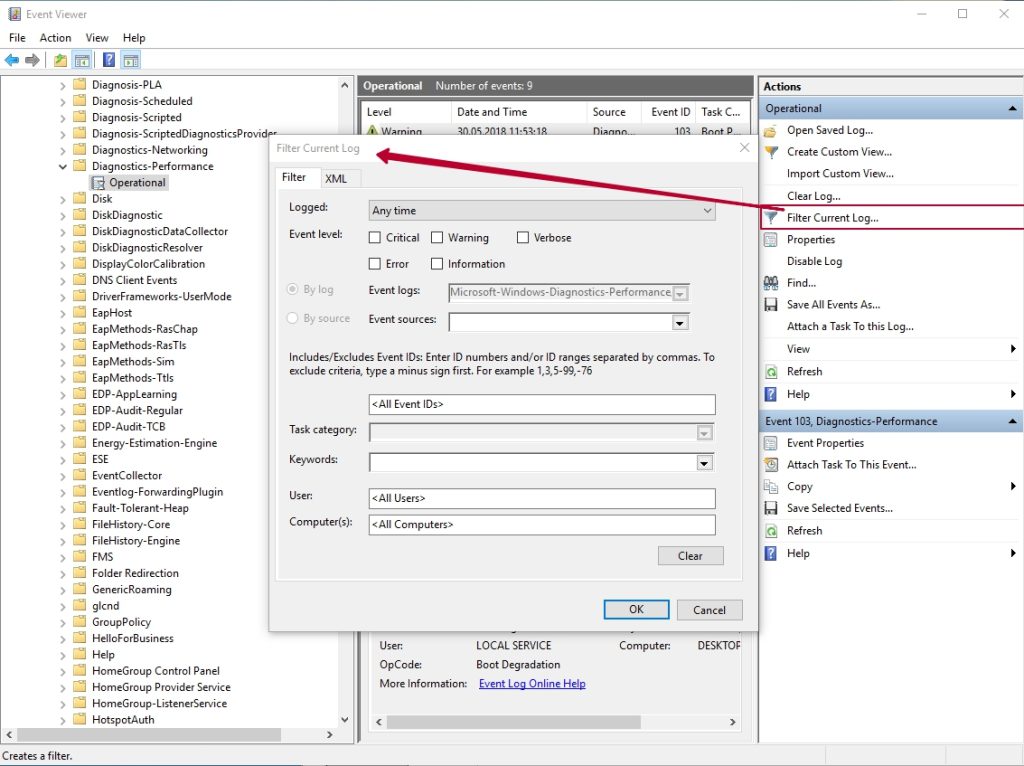Click Show/Hide Action Pane toolbar icon
The width and height of the screenshot is (1024, 766).
131,60
